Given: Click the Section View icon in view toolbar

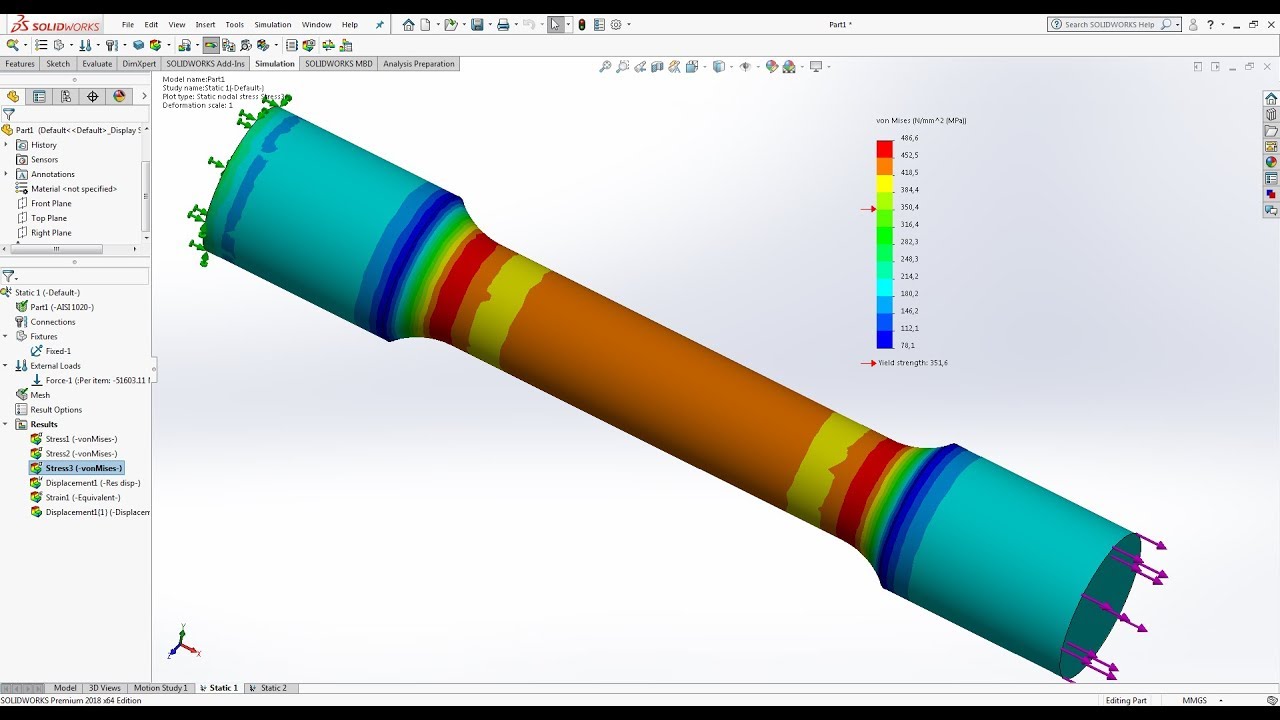Looking at the screenshot, I should tap(657, 67).
